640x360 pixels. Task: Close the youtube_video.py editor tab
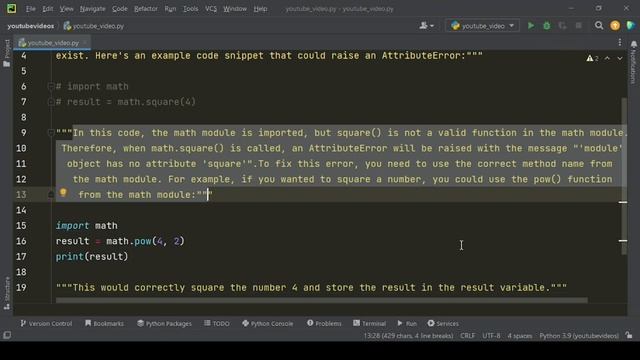85,42
